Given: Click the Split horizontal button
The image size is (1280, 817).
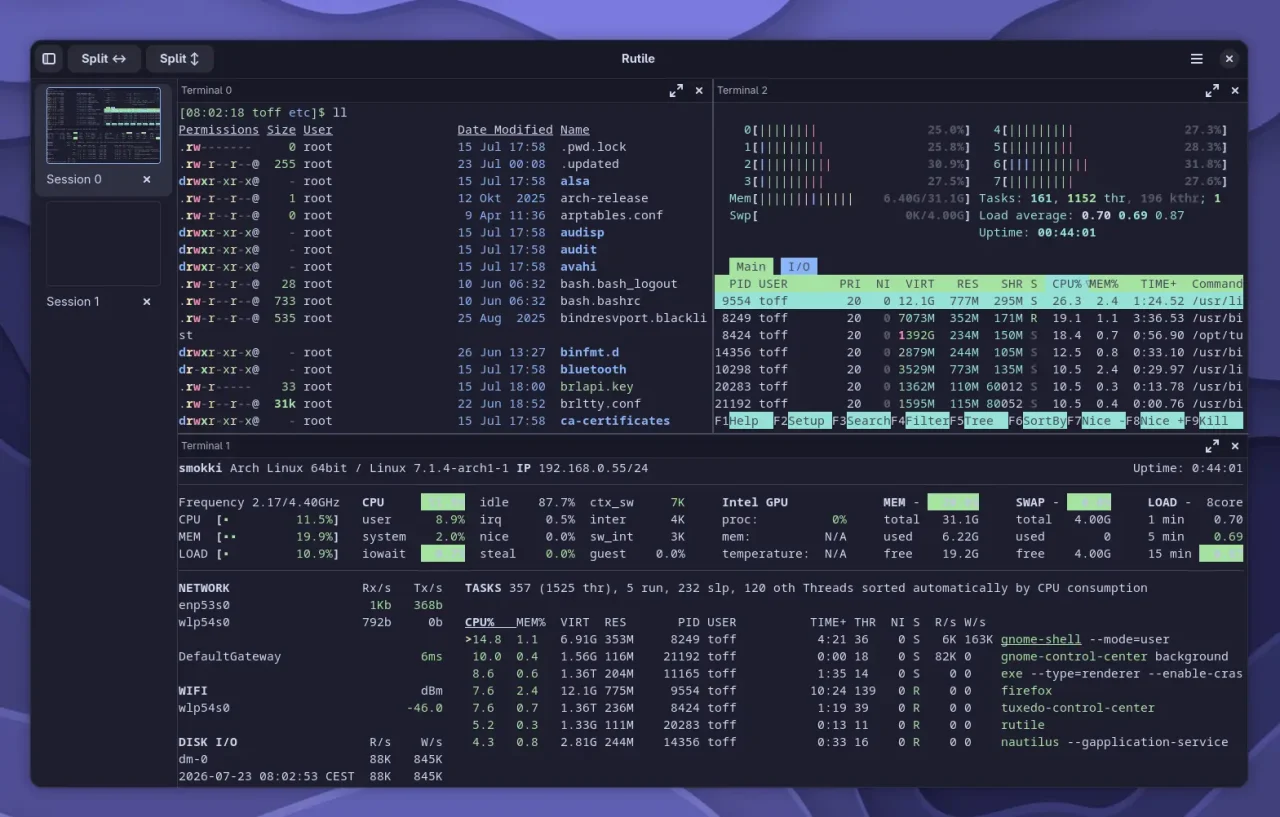Looking at the screenshot, I should click(104, 59).
